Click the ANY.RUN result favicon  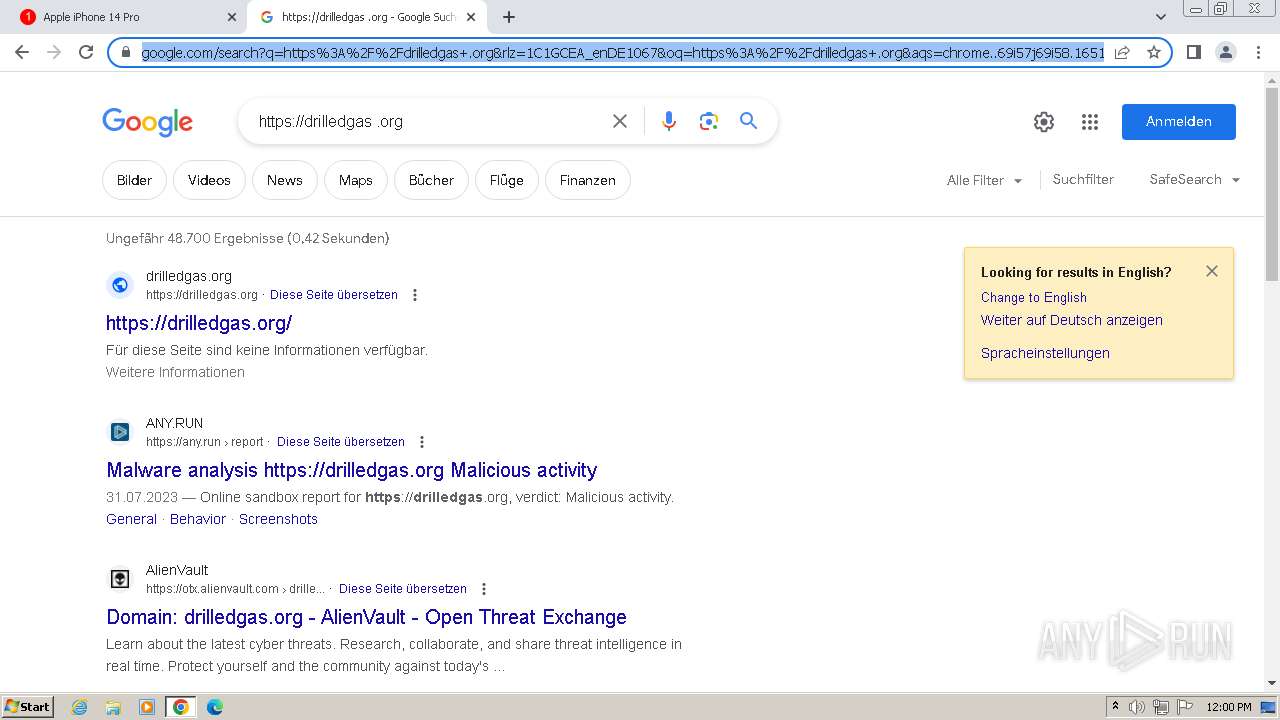tap(120, 432)
